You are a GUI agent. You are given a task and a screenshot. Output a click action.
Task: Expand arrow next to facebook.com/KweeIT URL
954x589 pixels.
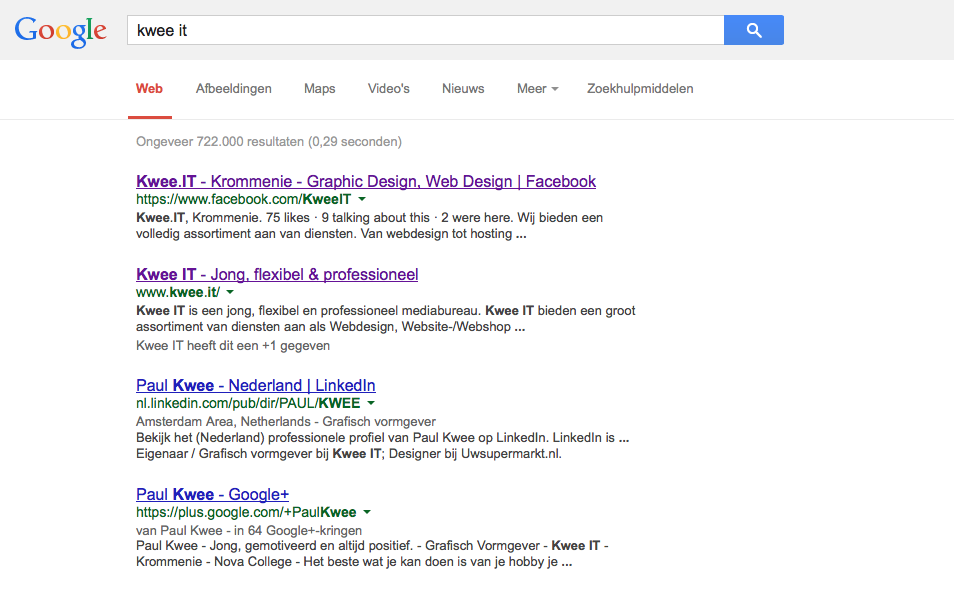[x=362, y=199]
